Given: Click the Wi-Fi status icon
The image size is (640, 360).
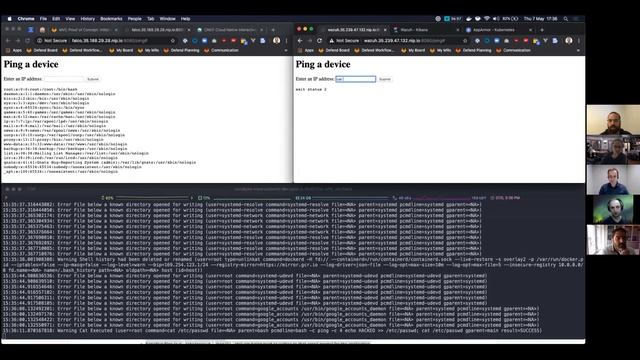Looking at the screenshot, I should click(487, 19).
